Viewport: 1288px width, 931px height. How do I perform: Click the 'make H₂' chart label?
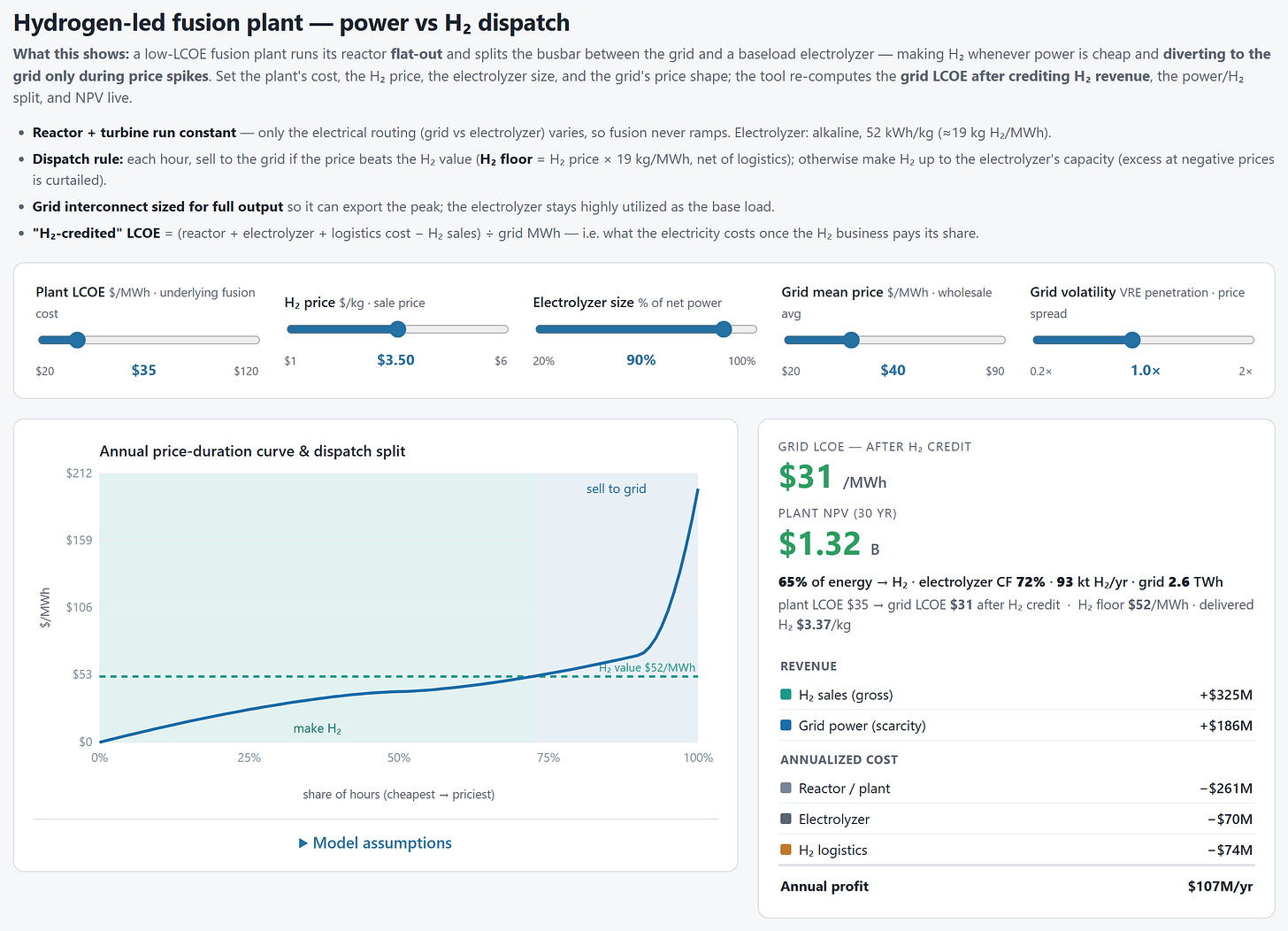point(318,728)
